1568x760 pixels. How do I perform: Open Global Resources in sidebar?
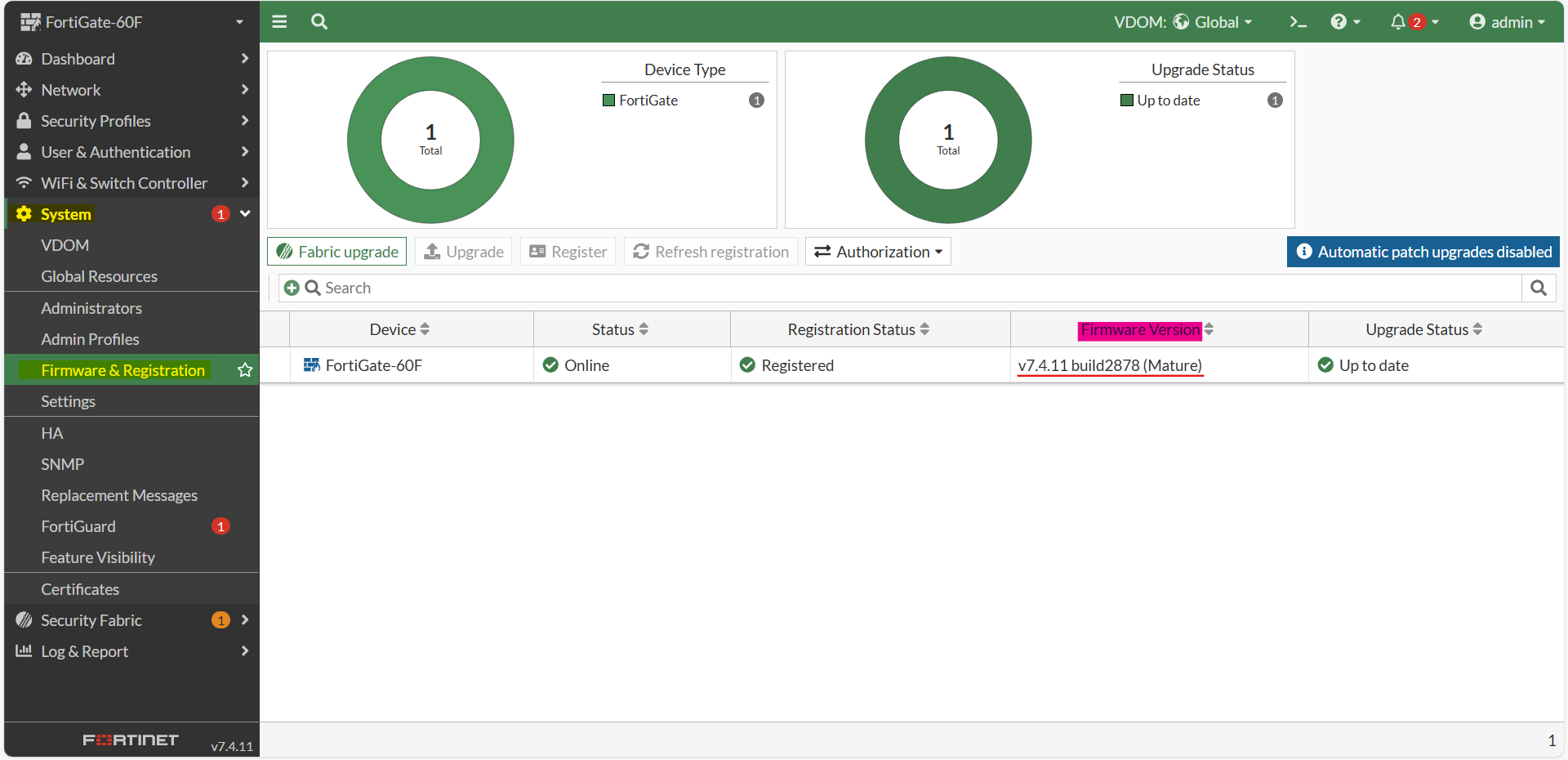pyautogui.click(x=131, y=276)
